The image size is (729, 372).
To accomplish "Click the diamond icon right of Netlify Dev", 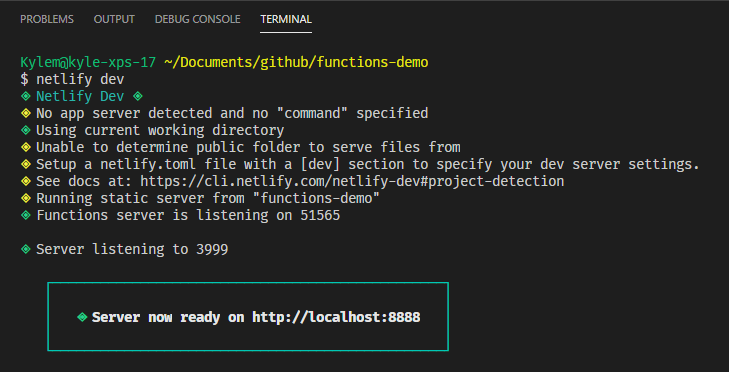I will pos(138,96).
